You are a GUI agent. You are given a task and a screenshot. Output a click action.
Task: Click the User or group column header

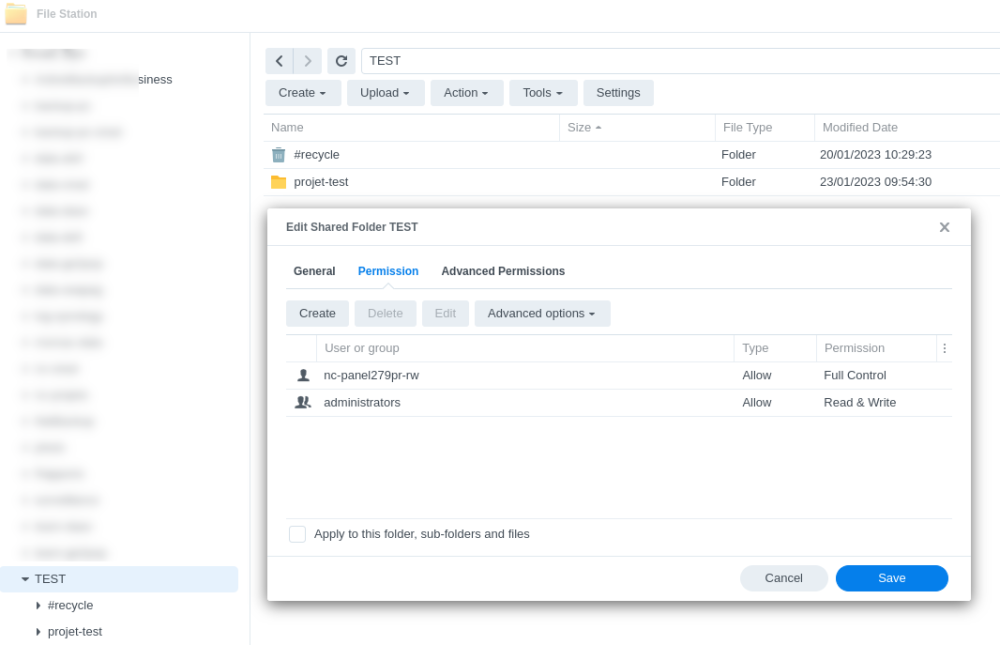pos(525,348)
